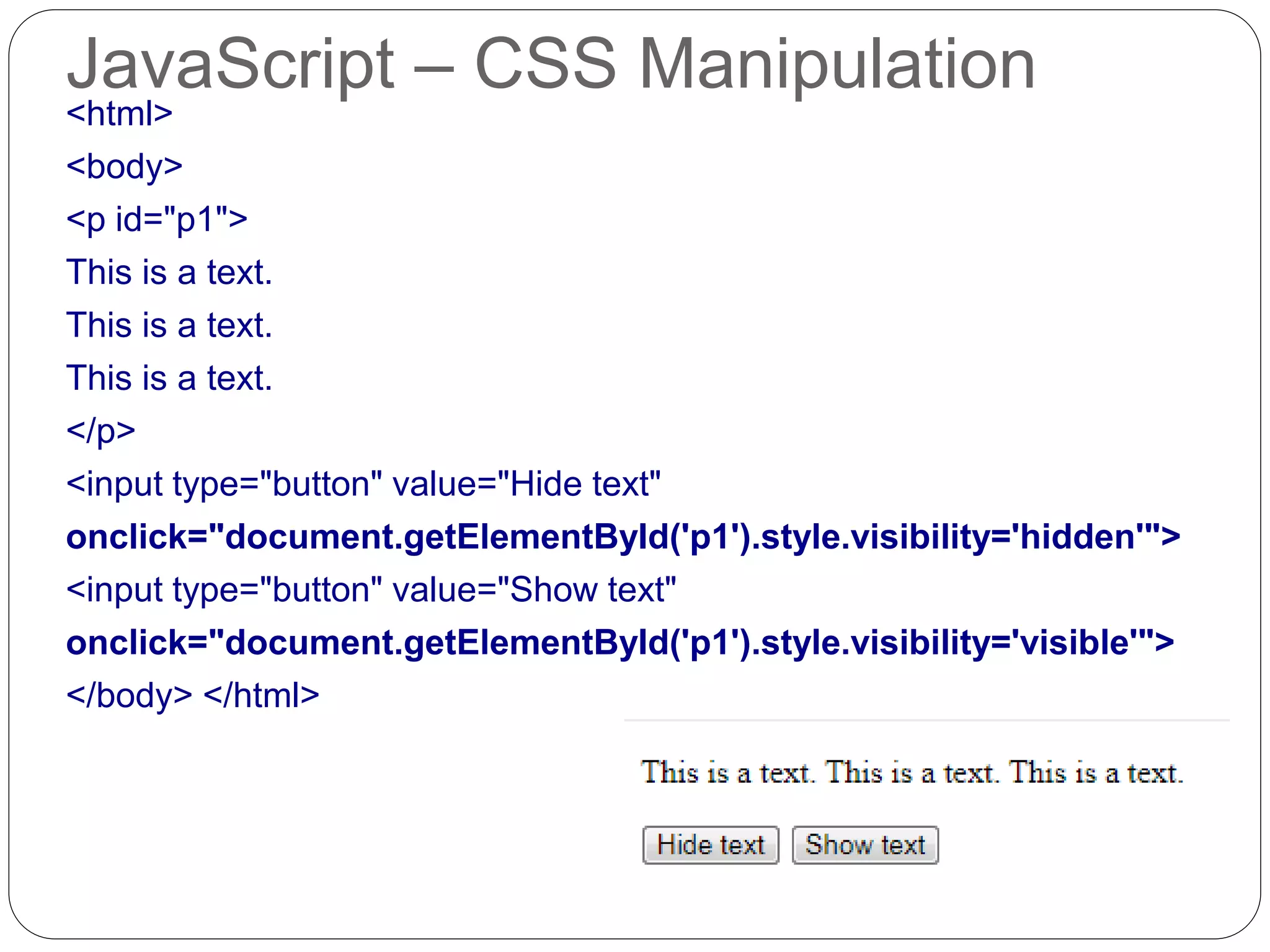Click the closing </p> tag line
This screenshot has width=1270, height=952.
click(x=100, y=430)
